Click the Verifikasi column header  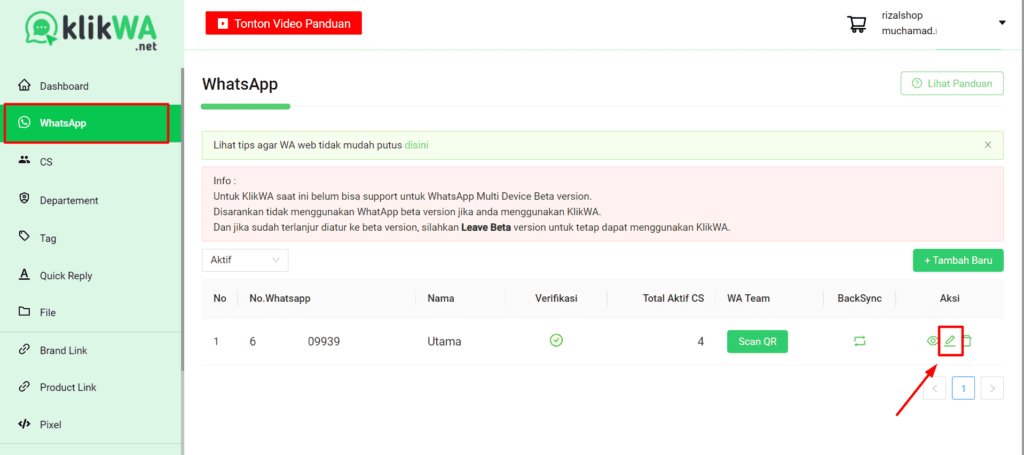(556, 298)
